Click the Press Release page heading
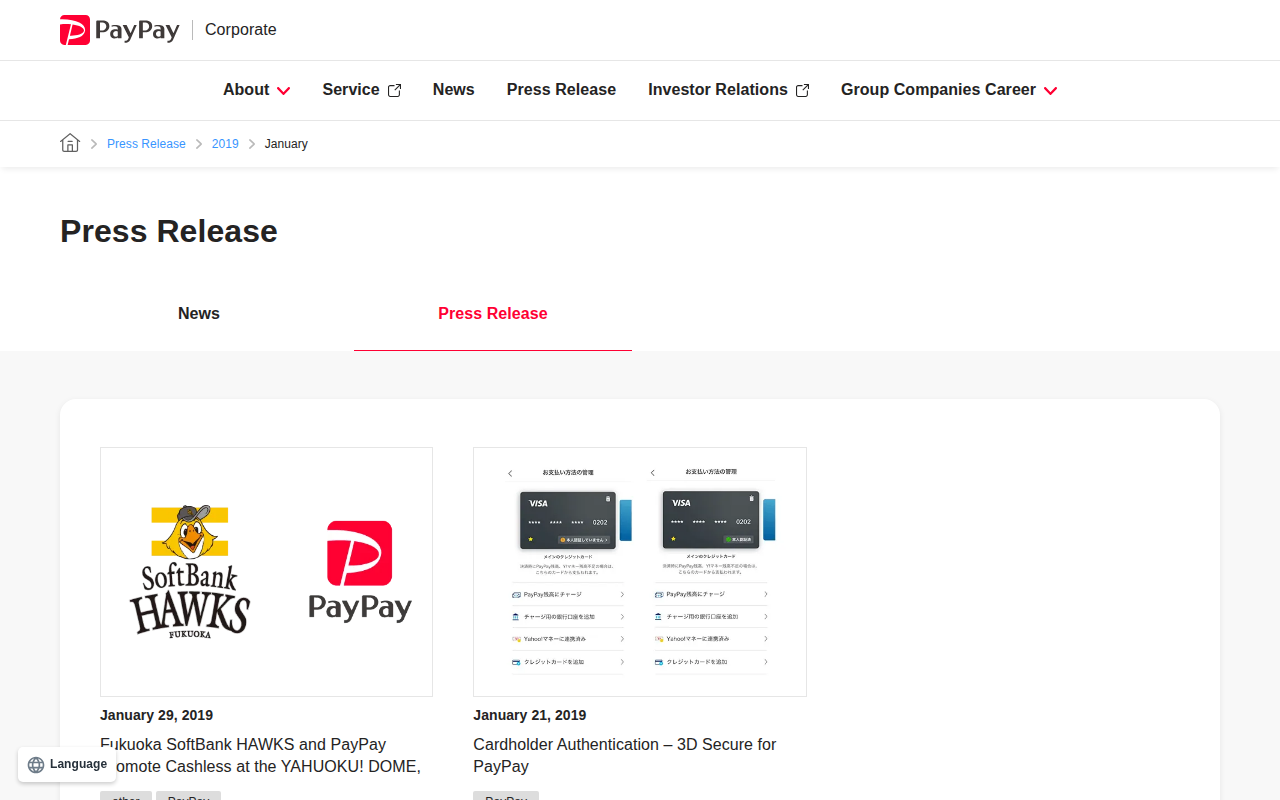This screenshot has width=1280, height=800. [169, 231]
